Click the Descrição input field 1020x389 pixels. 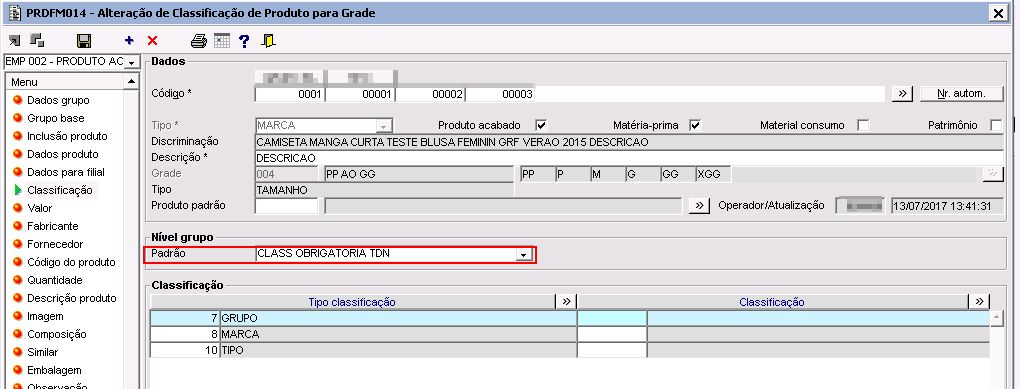(x=629, y=157)
